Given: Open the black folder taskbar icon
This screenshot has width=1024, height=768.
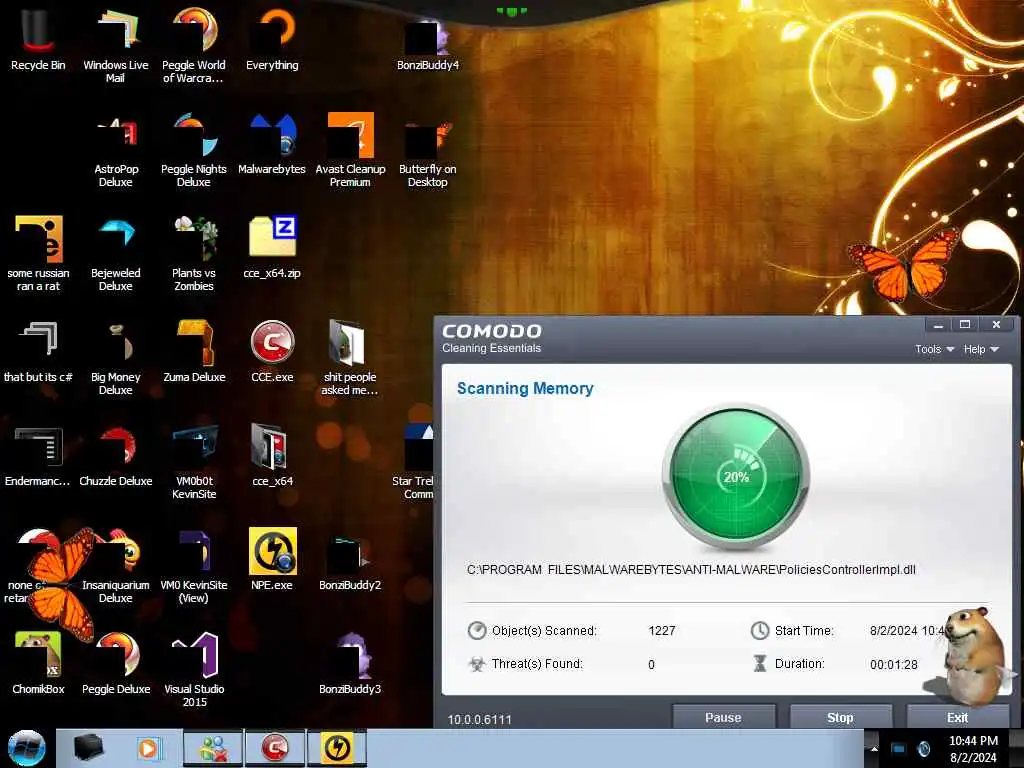Looking at the screenshot, I should point(89,748).
